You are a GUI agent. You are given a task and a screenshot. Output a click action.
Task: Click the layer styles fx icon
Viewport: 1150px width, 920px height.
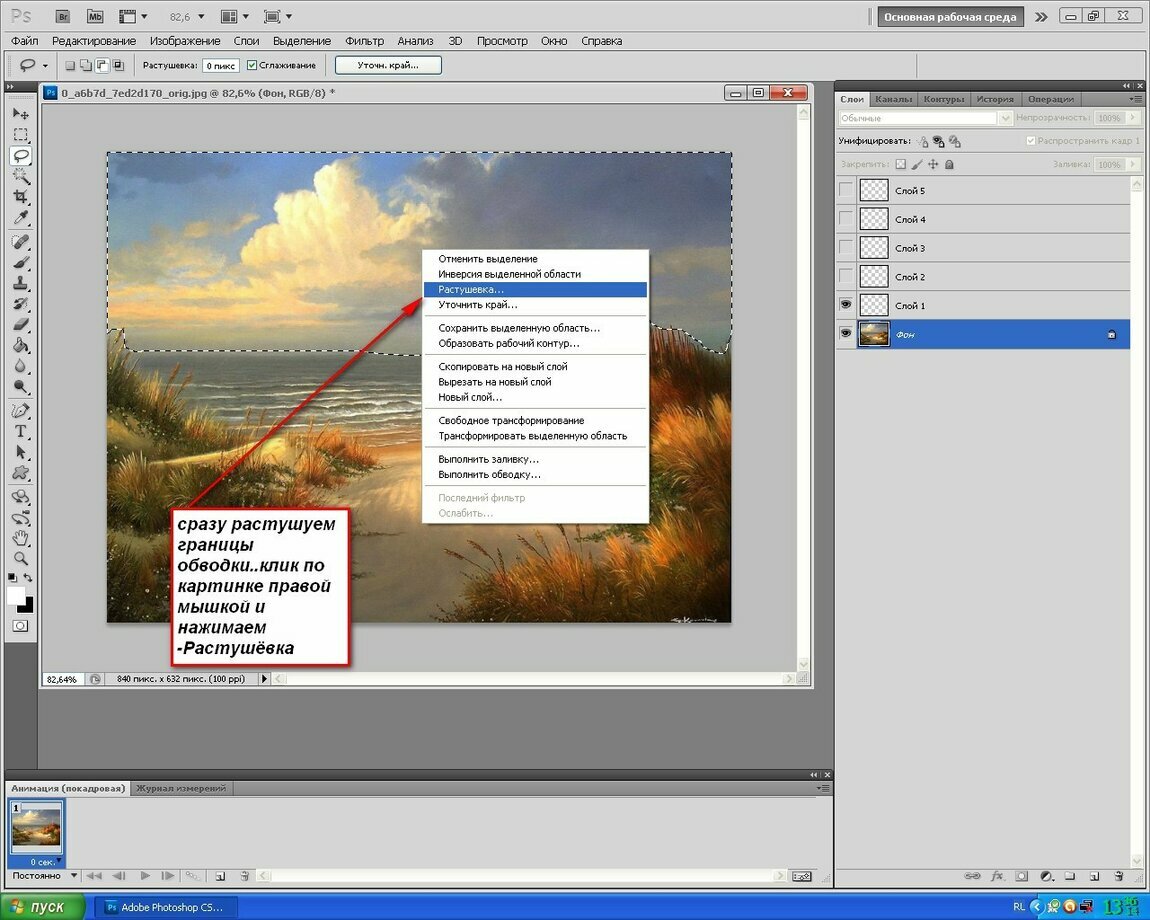[x=997, y=876]
